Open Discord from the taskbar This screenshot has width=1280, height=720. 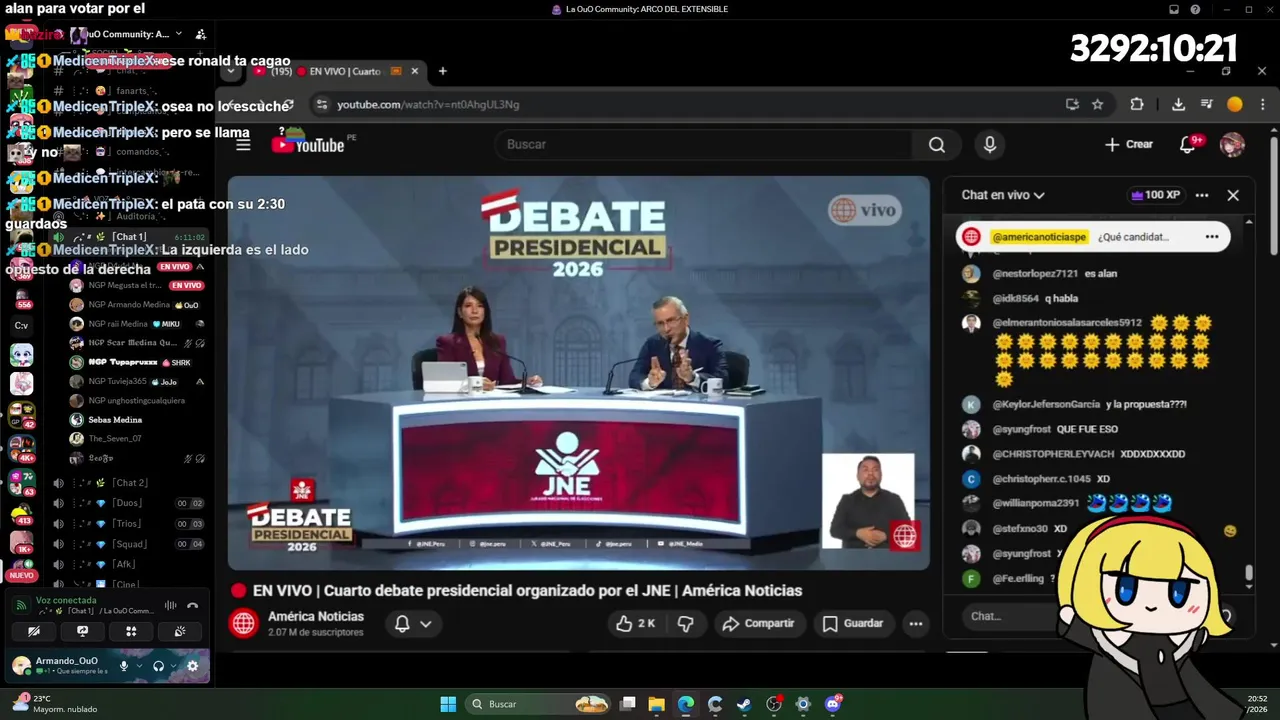(x=833, y=704)
